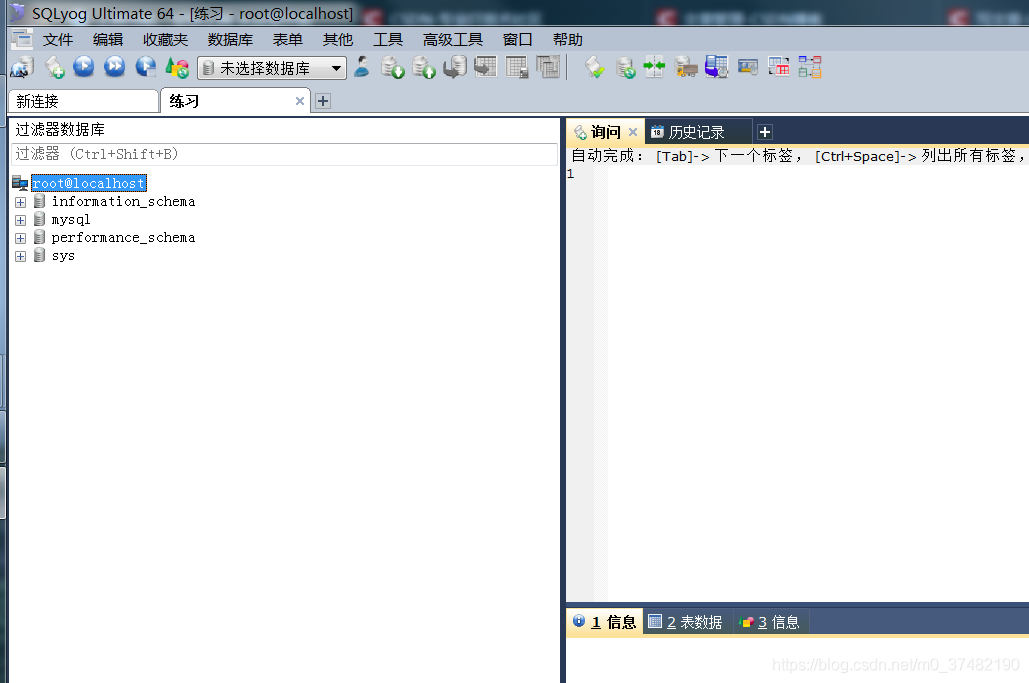1029x683 pixels.
Task: Open the 编辑 menu
Action: click(108, 40)
